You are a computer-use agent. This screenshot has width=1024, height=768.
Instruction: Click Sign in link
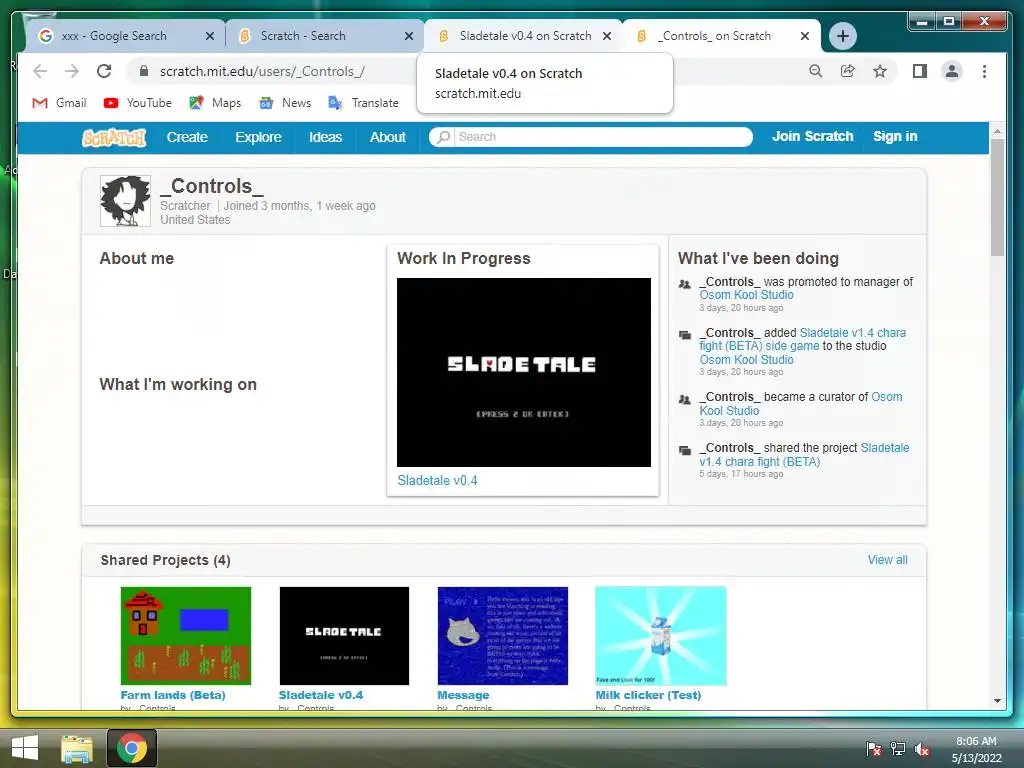[x=895, y=136]
